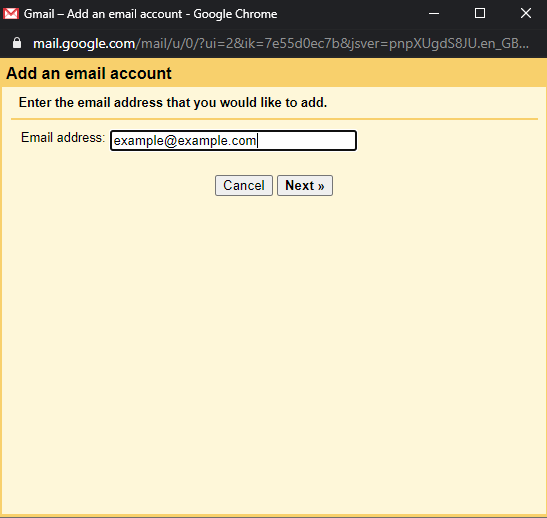Click the "Add an email account" heading
Viewport: 547px width, 518px height.
pyautogui.click(x=89, y=73)
